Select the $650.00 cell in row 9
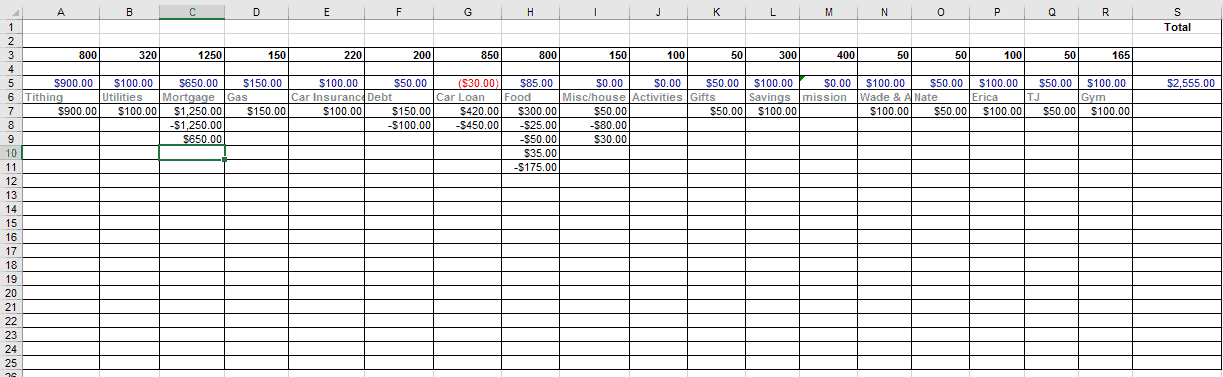Screen dimensions: 1223x377 coord(192,139)
